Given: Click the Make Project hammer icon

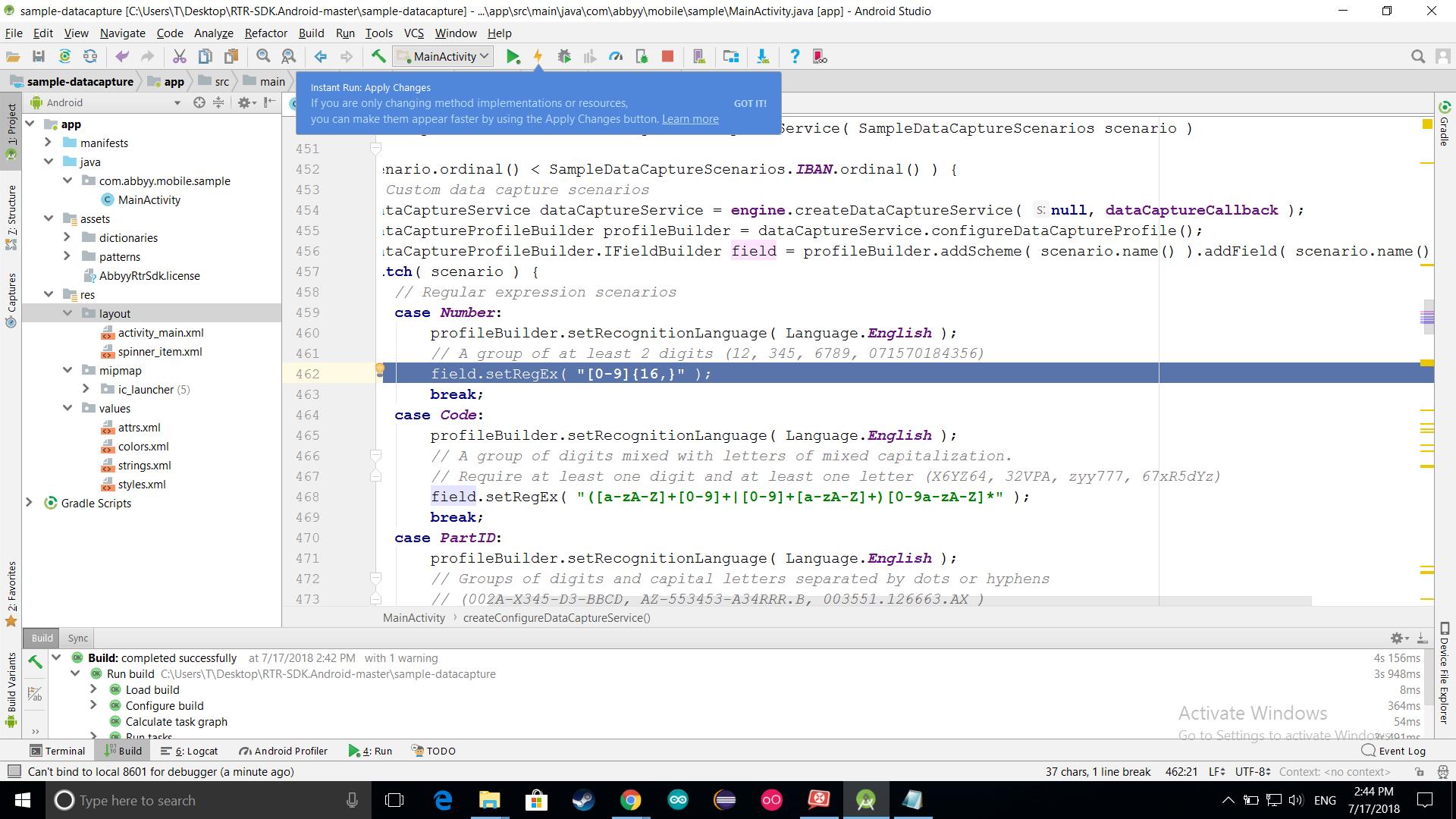Looking at the screenshot, I should coord(378,57).
